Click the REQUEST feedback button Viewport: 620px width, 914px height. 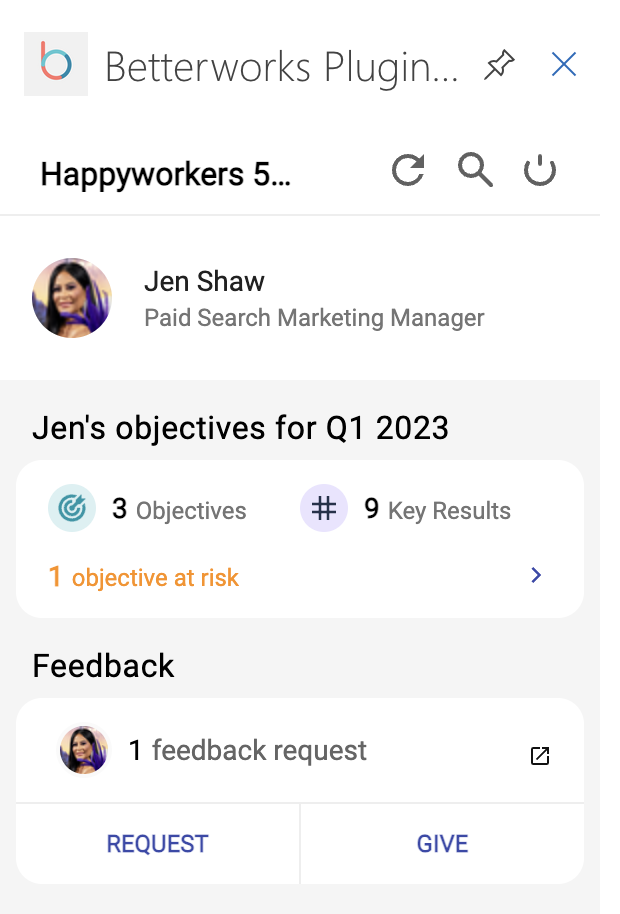click(x=157, y=843)
